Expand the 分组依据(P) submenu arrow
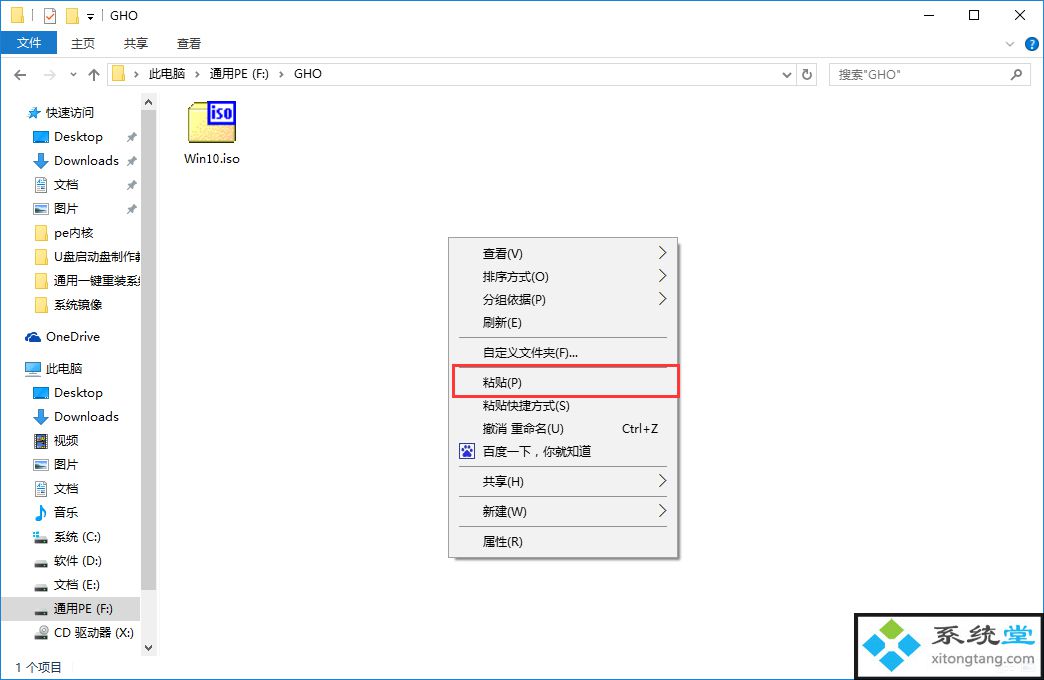Viewport: 1044px width, 680px height. pyautogui.click(x=662, y=299)
